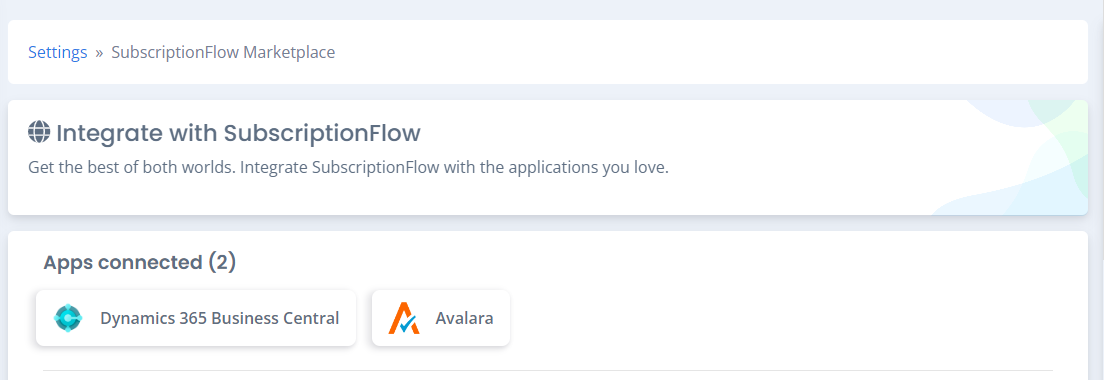Click the blue checkmark in Avalara logo
This screenshot has width=1104, height=380.
pyautogui.click(x=408, y=324)
